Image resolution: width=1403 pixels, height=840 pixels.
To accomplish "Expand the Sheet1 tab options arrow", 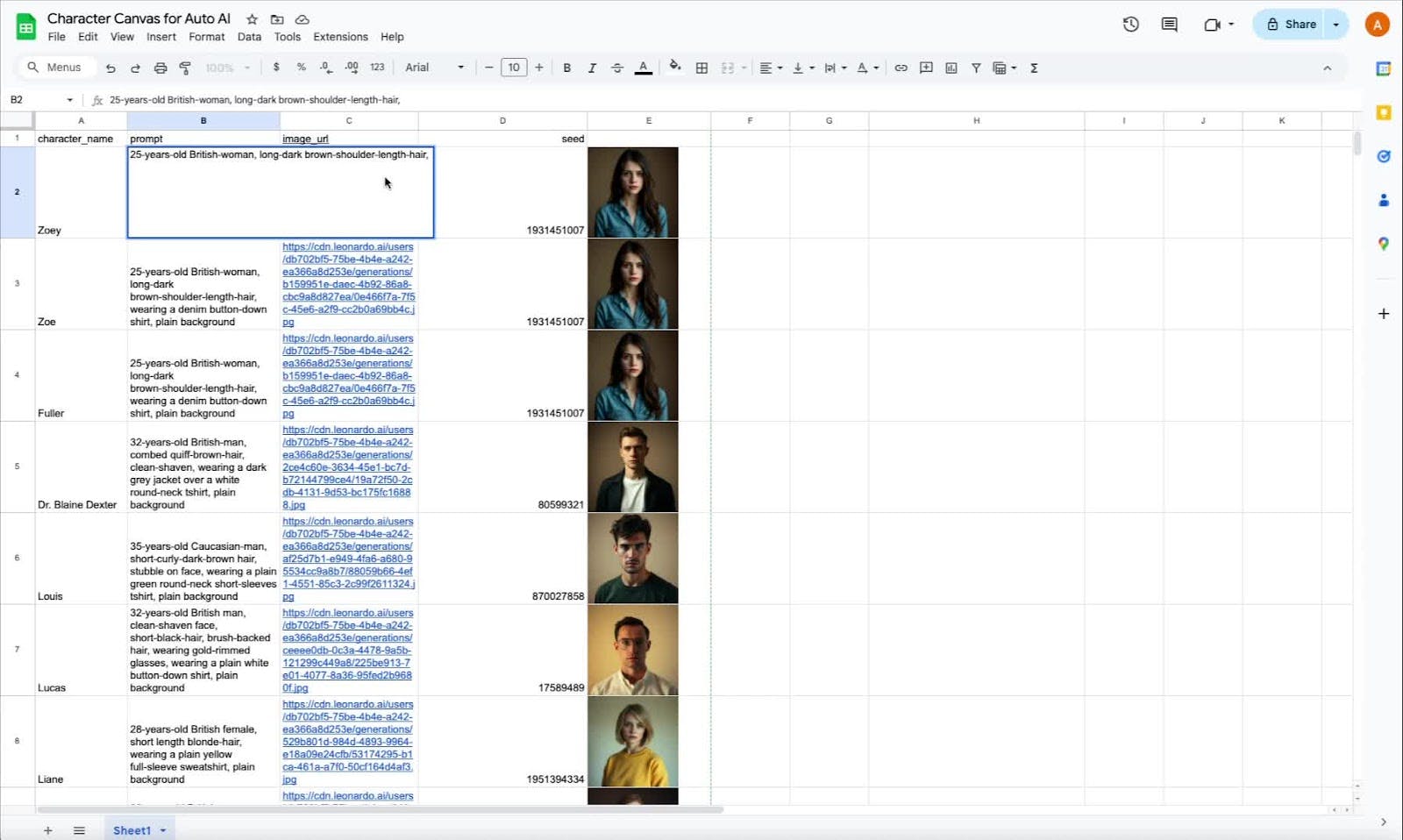I will (163, 830).
